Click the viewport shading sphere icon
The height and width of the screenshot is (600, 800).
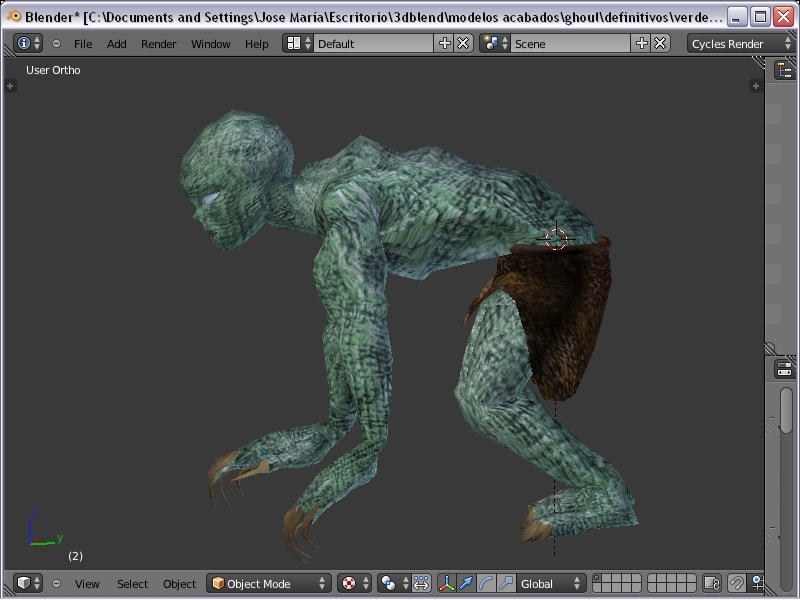pos(349,583)
